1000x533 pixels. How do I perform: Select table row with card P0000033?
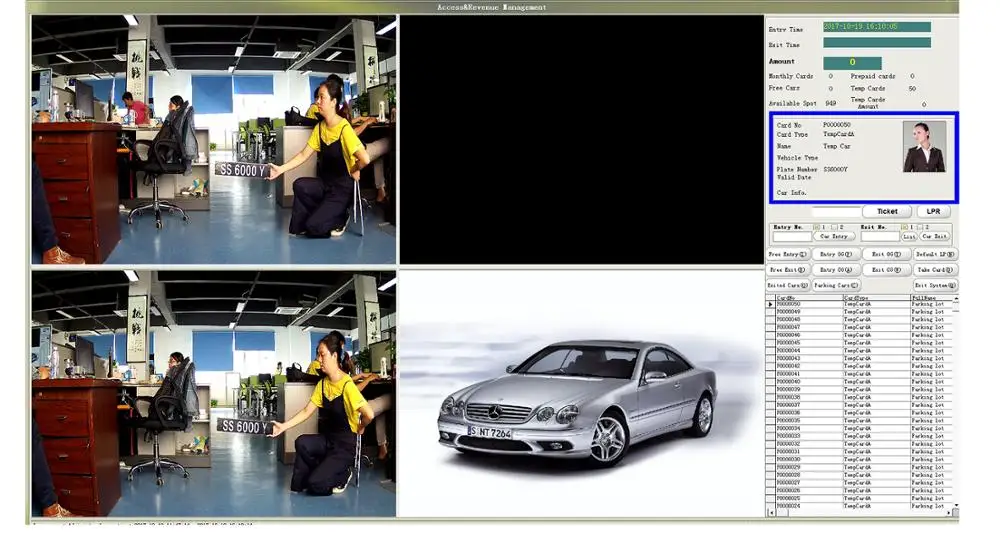click(860, 436)
